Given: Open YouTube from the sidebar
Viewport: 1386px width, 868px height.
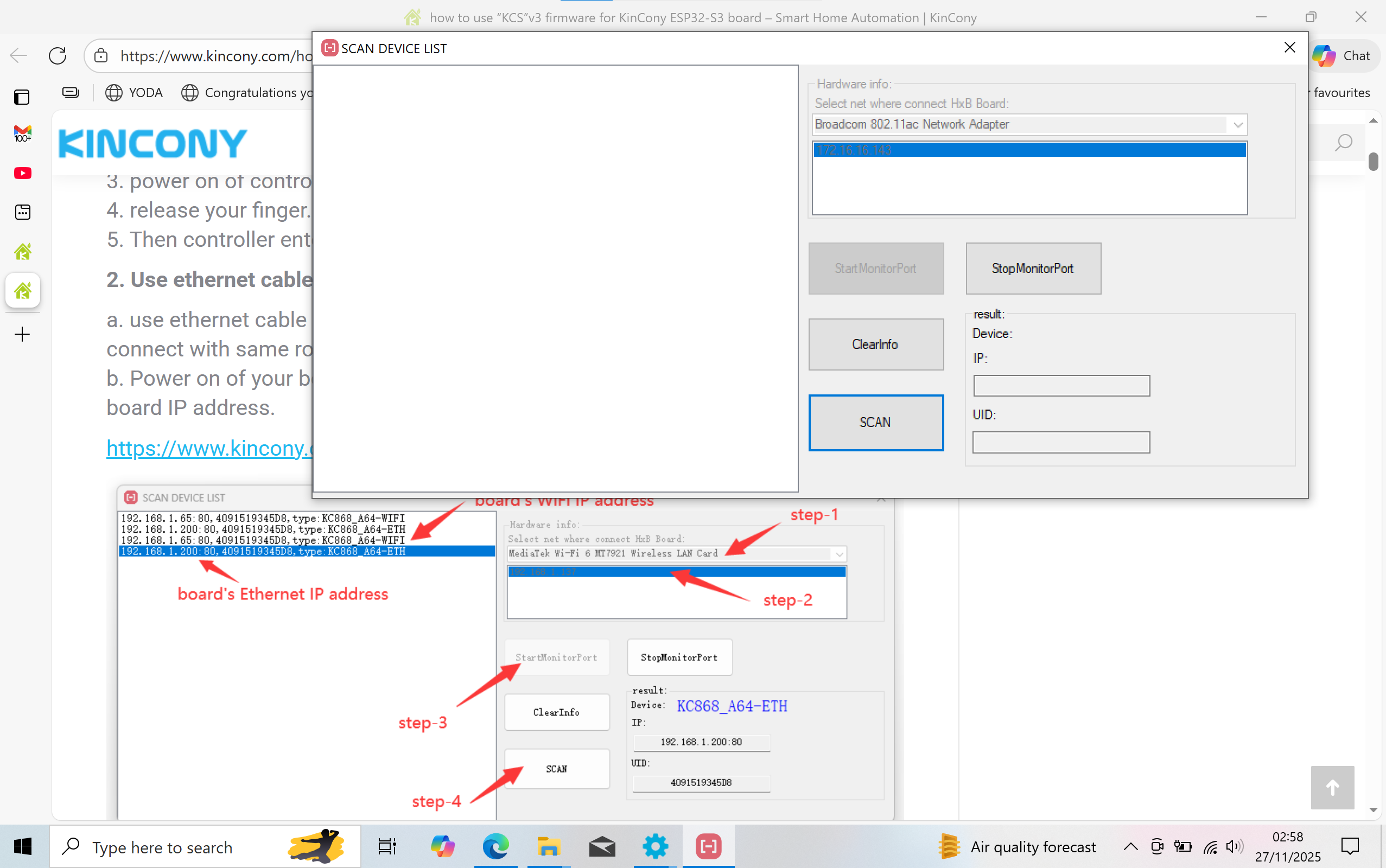Looking at the screenshot, I should click(22, 173).
